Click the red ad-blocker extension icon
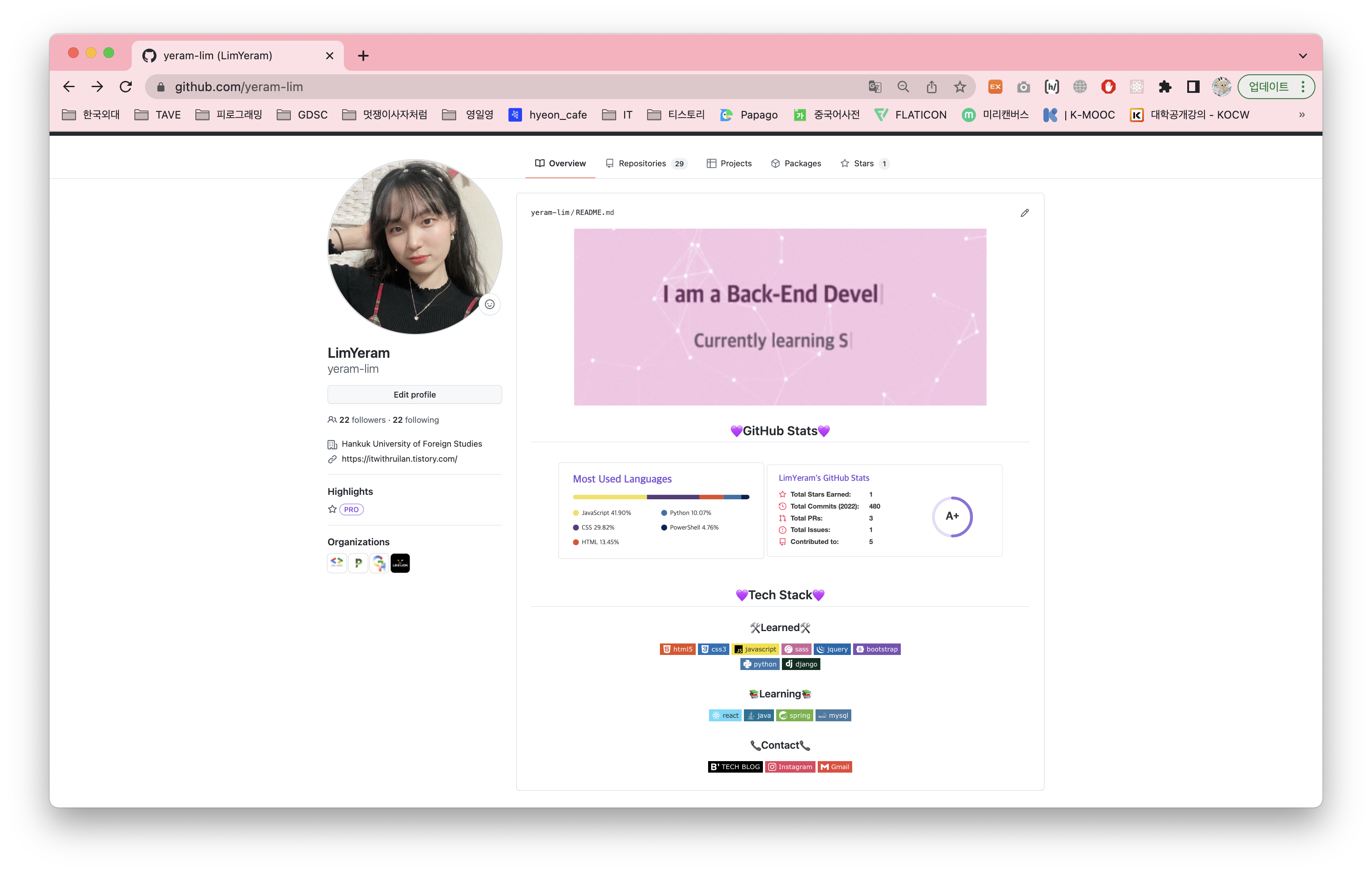This screenshot has height=873, width=1372. [x=1108, y=87]
